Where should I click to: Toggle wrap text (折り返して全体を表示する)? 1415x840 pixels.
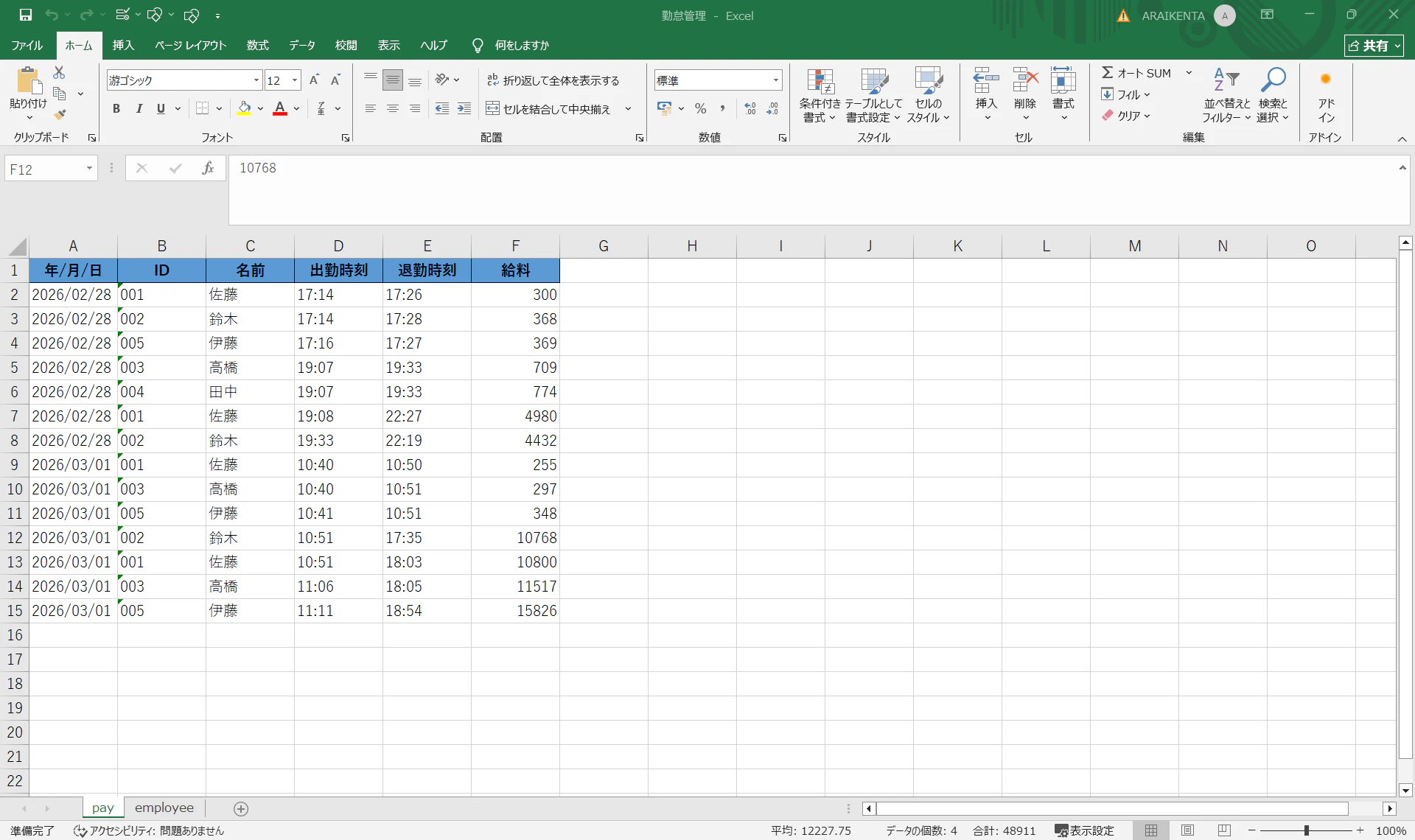[x=553, y=80]
